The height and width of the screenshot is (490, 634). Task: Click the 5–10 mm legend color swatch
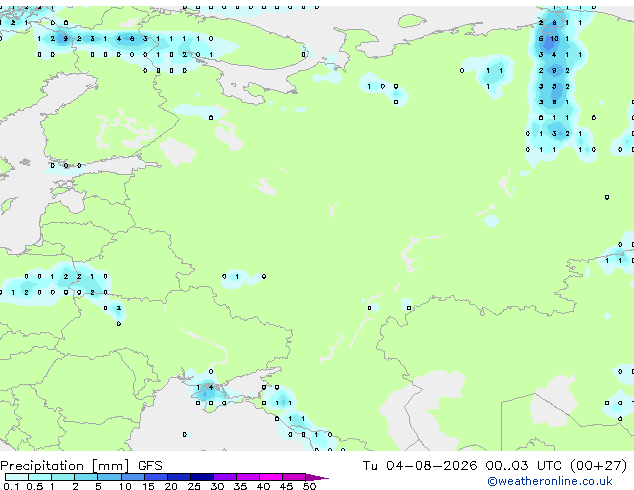[109, 477]
